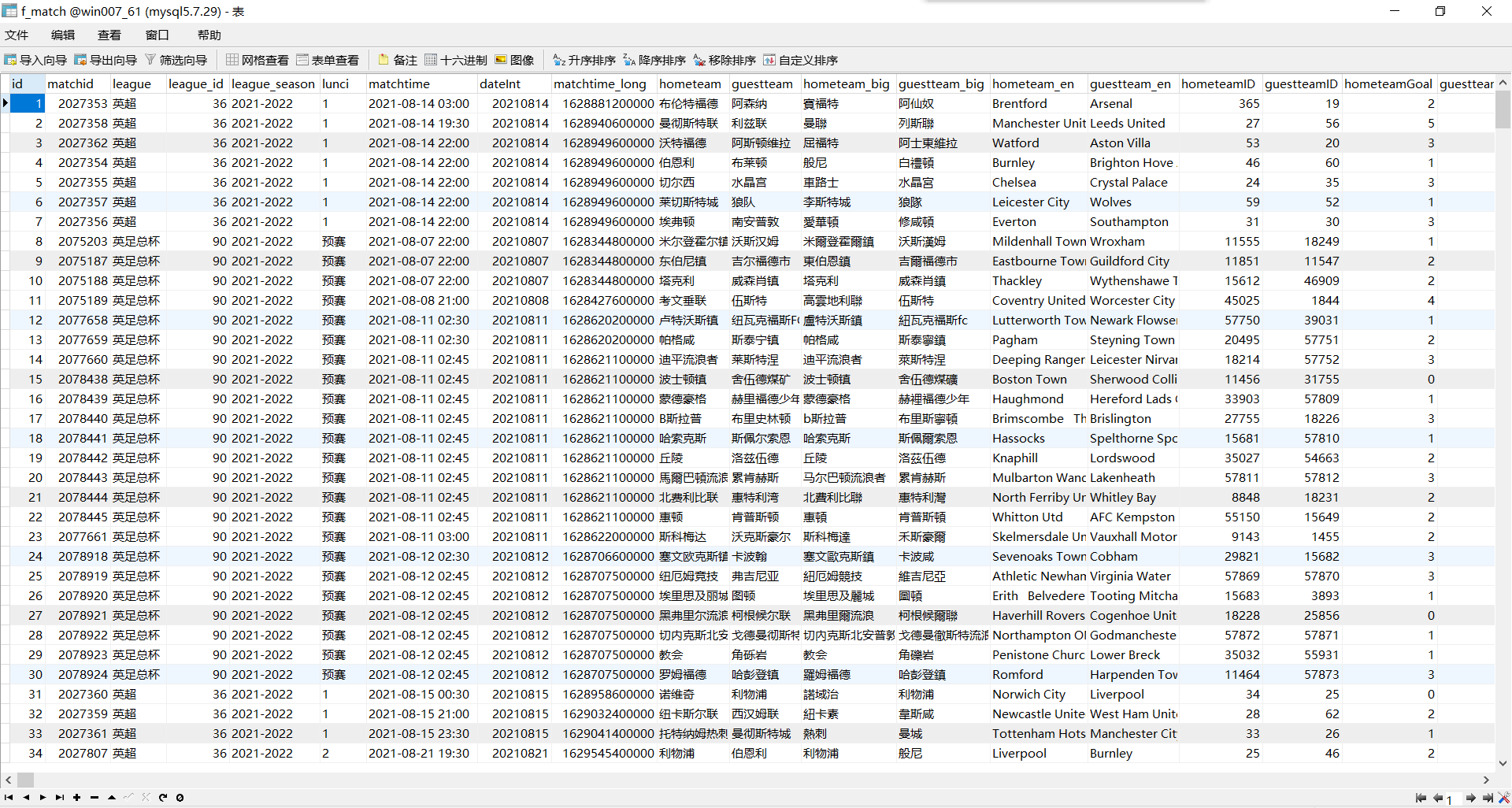Select the 'Norwich City' cell
Image resolution: width=1512 pixels, height=808 pixels.
[x=1038, y=694]
